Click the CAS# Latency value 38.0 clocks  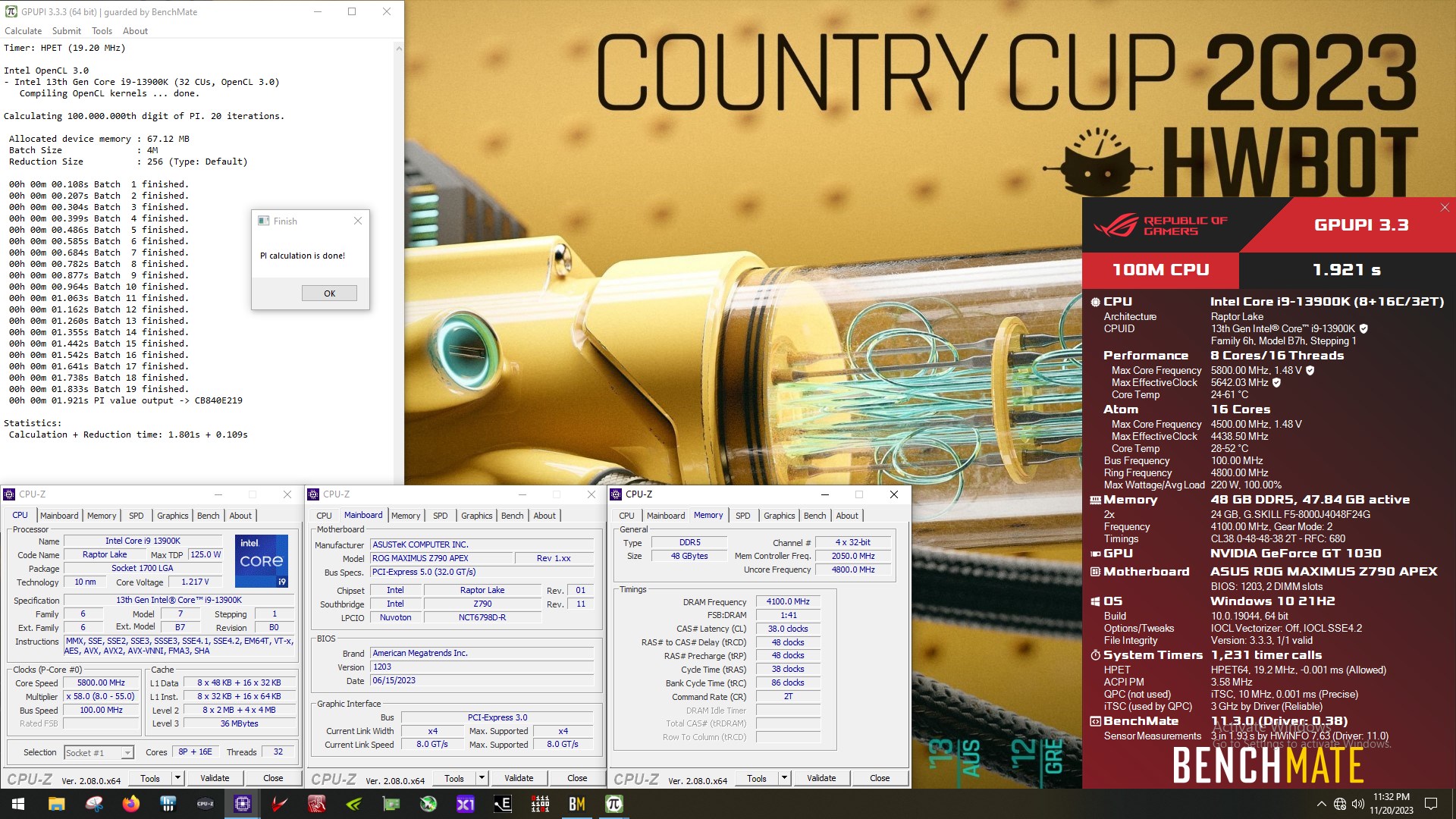pos(788,629)
